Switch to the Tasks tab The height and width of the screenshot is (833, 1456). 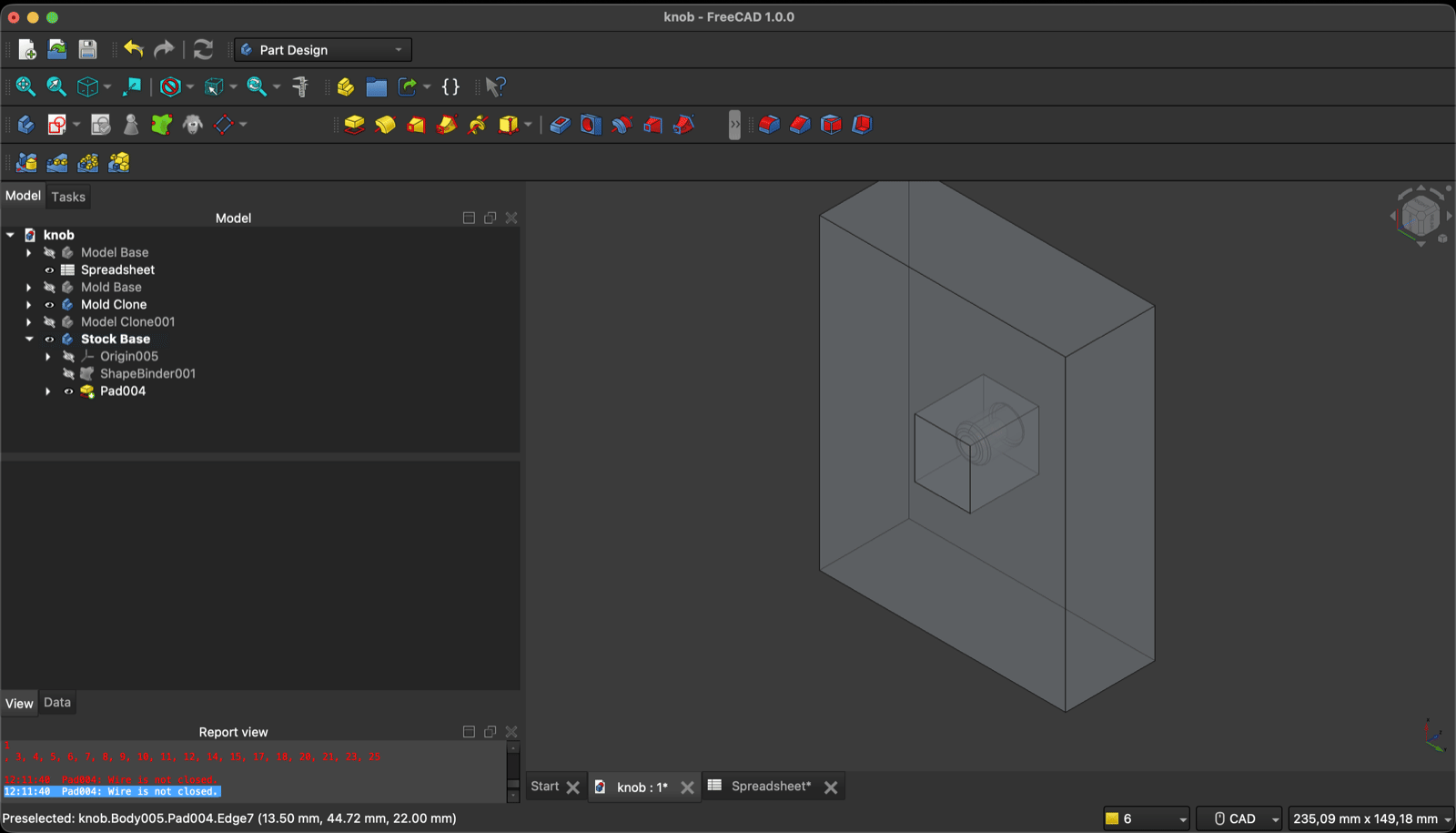click(x=68, y=197)
